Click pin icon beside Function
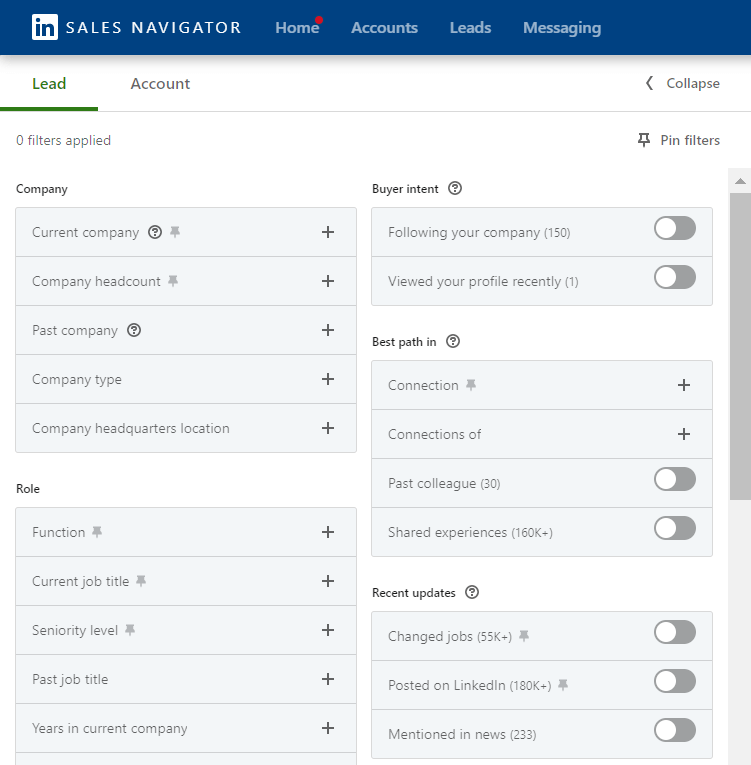Viewport: 751px width, 765px height. tap(97, 532)
